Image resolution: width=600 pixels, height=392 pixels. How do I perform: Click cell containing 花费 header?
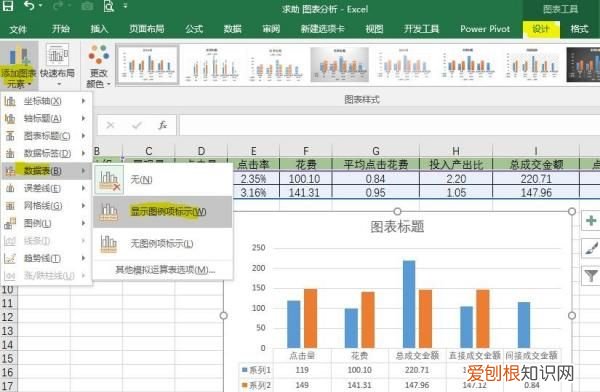point(306,165)
